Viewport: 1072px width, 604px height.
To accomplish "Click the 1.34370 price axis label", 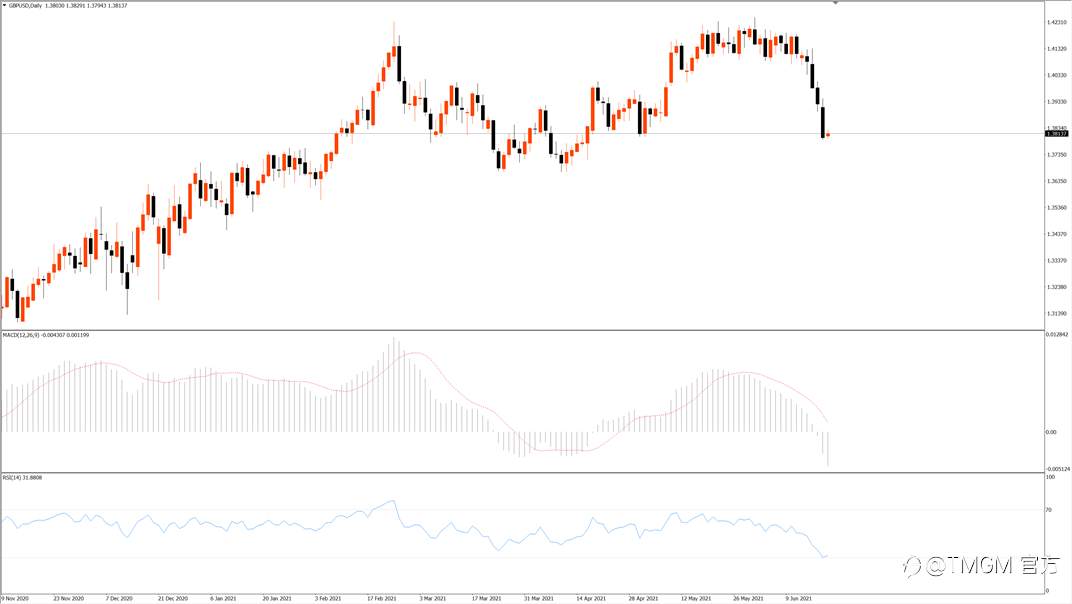I will [1057, 235].
